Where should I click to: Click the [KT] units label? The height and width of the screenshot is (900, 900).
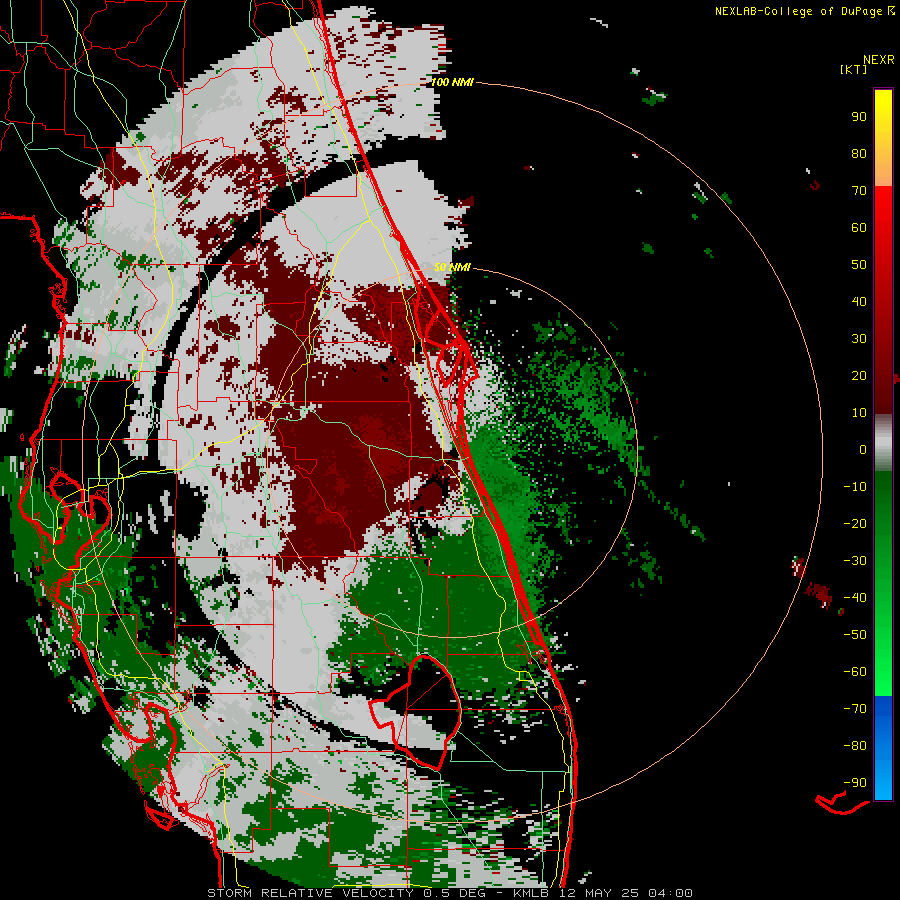point(854,69)
